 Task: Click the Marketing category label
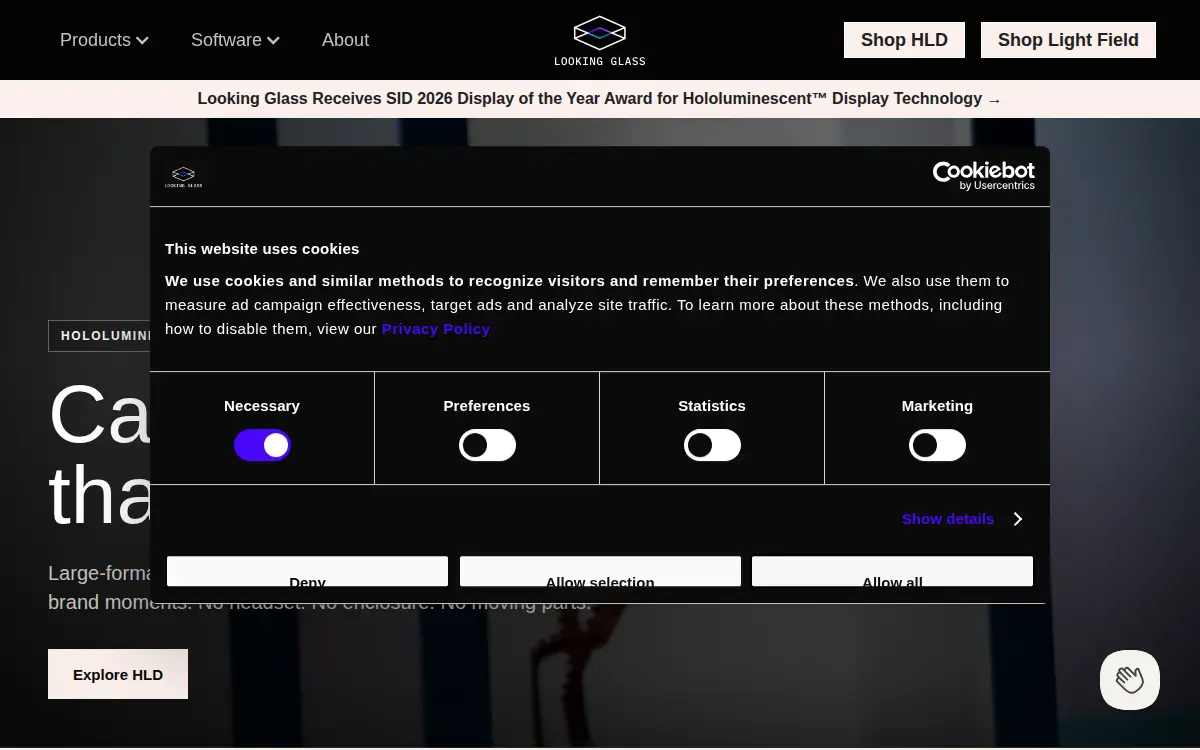pos(937,405)
